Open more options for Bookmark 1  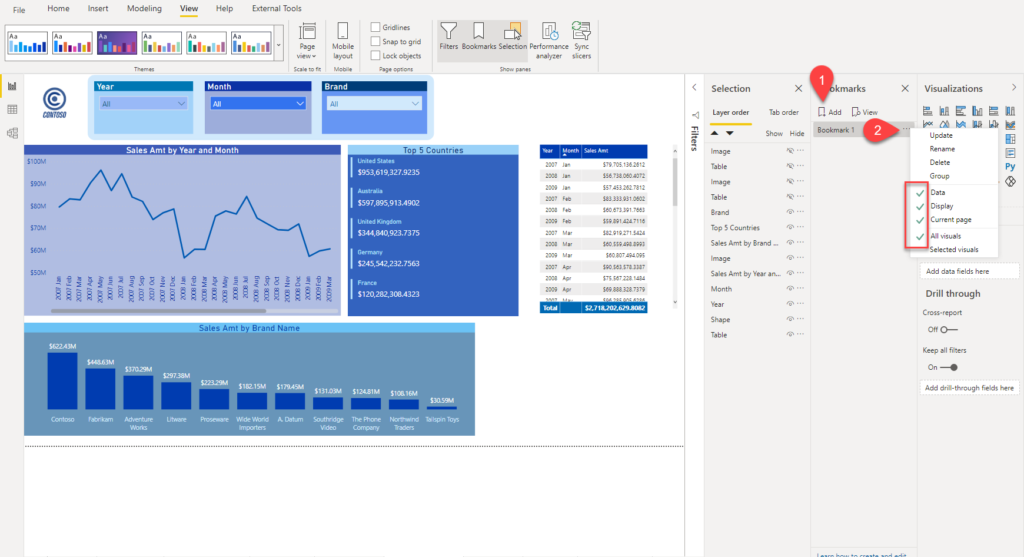pos(906,129)
